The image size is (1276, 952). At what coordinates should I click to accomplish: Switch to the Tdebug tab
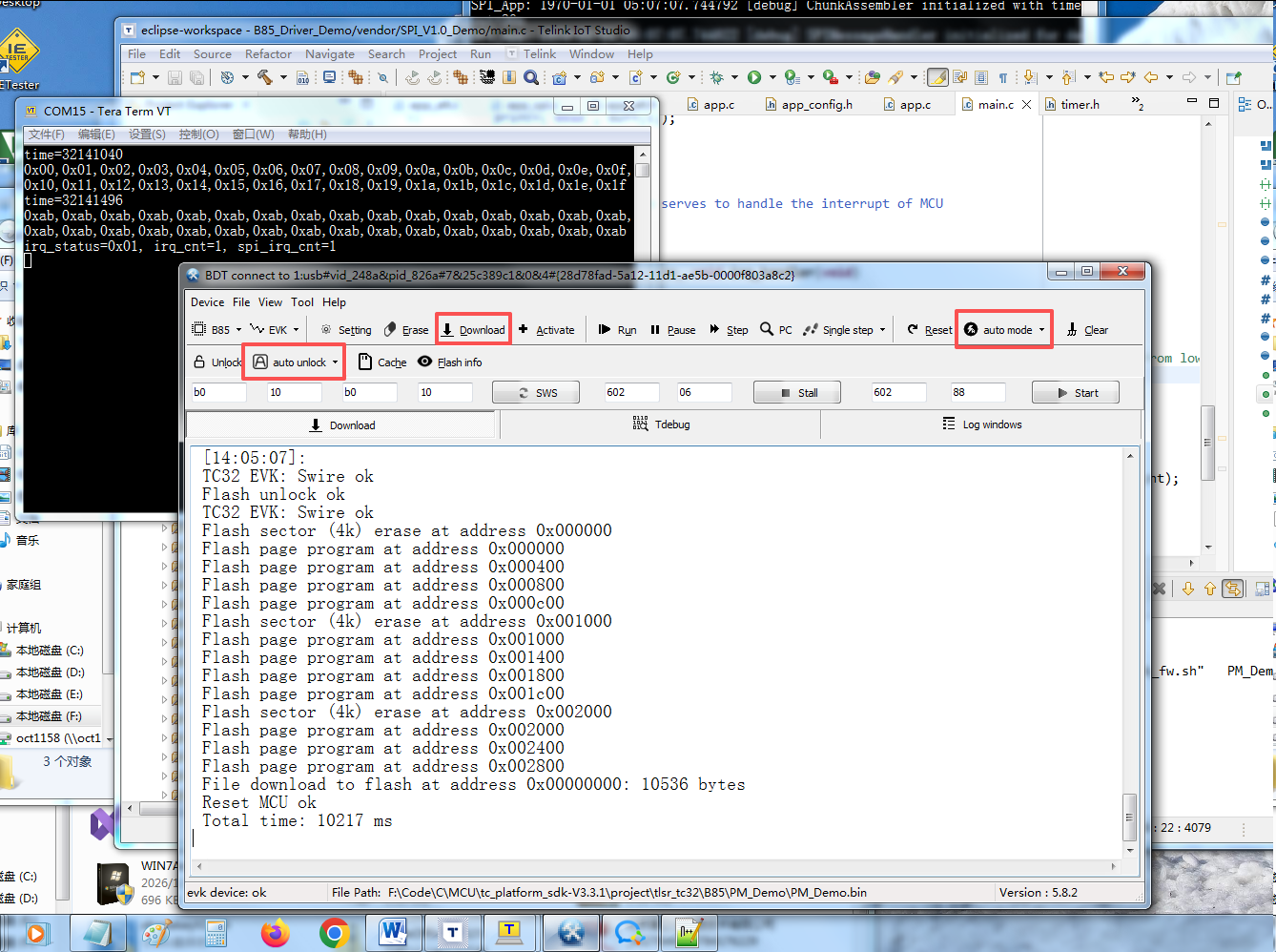(660, 424)
